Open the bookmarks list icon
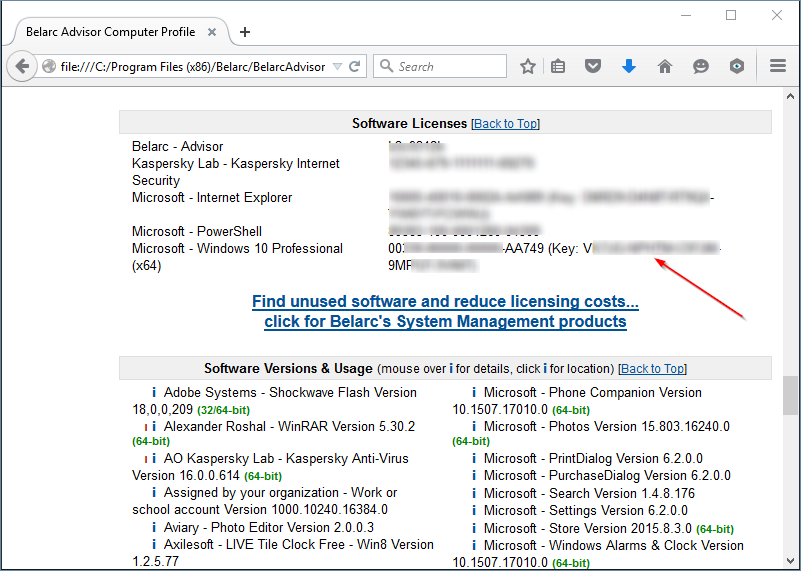The height and width of the screenshot is (571, 801). (x=558, y=67)
